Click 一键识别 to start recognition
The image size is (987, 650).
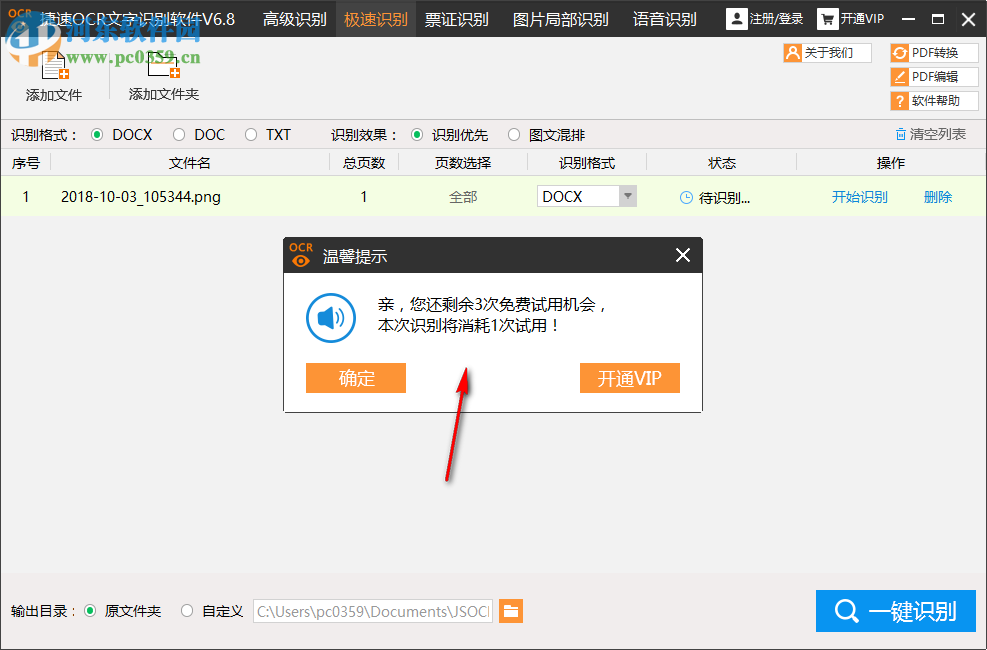click(895, 610)
